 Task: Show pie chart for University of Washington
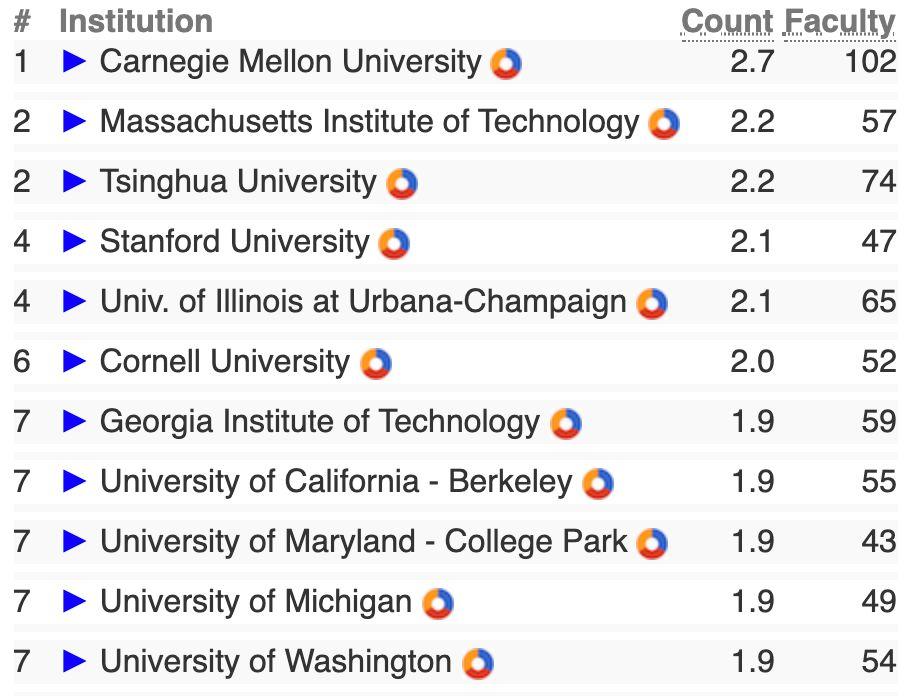point(478,663)
